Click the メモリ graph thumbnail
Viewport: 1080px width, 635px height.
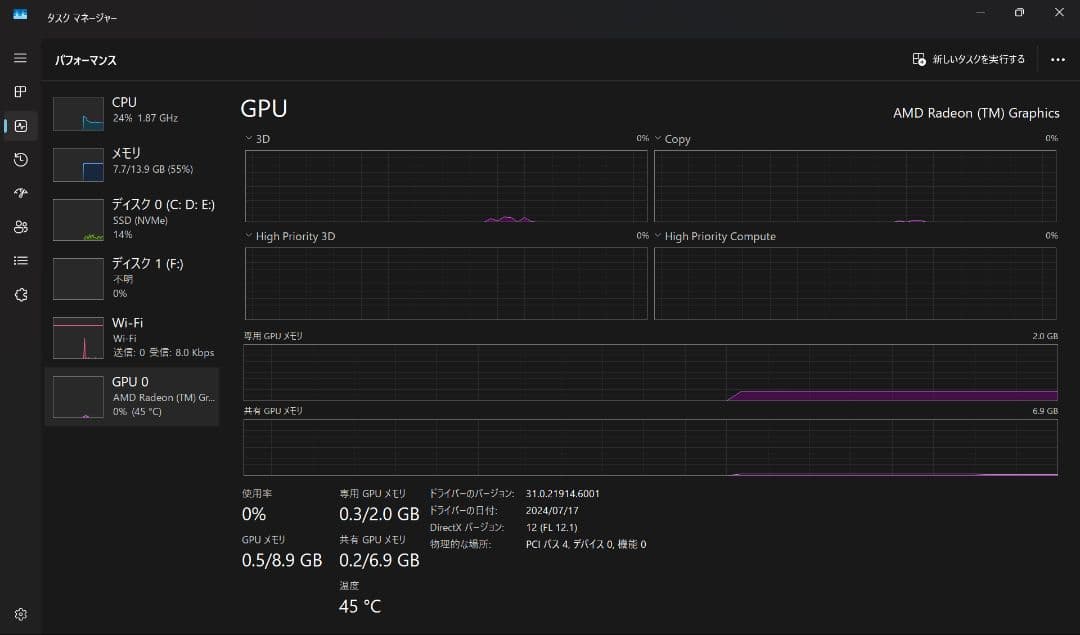click(77, 163)
